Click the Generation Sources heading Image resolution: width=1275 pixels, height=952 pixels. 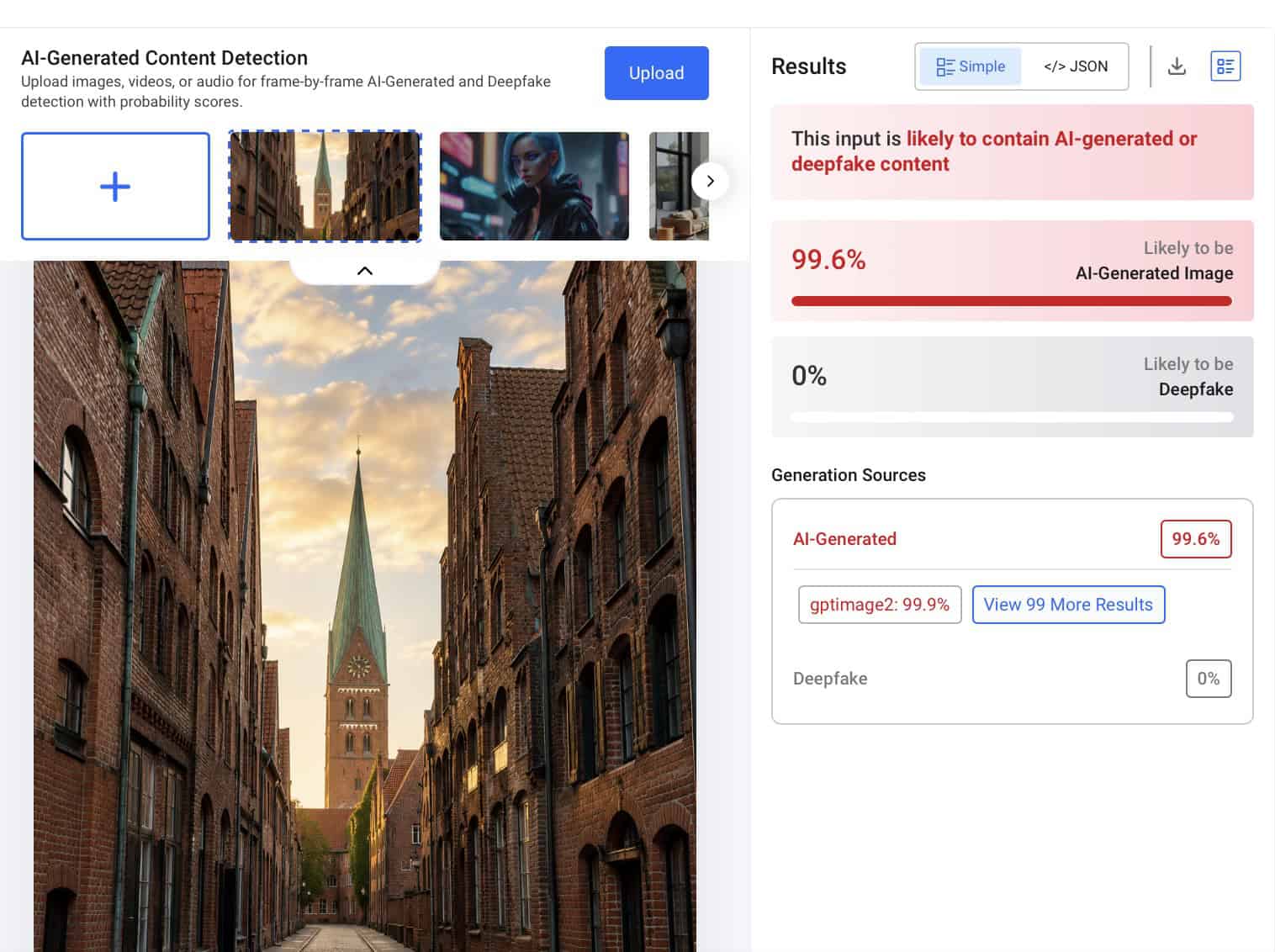pos(849,475)
